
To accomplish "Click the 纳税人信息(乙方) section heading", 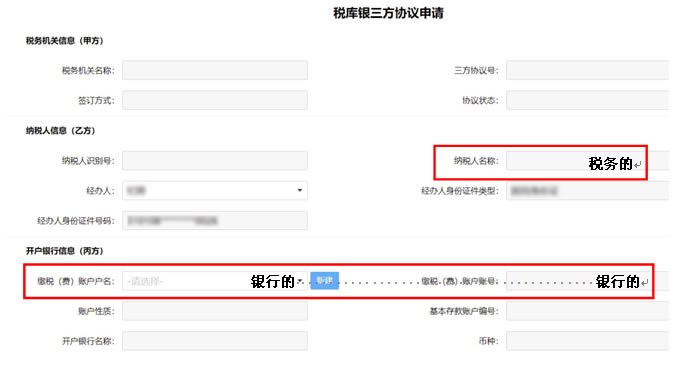I will [61, 131].
